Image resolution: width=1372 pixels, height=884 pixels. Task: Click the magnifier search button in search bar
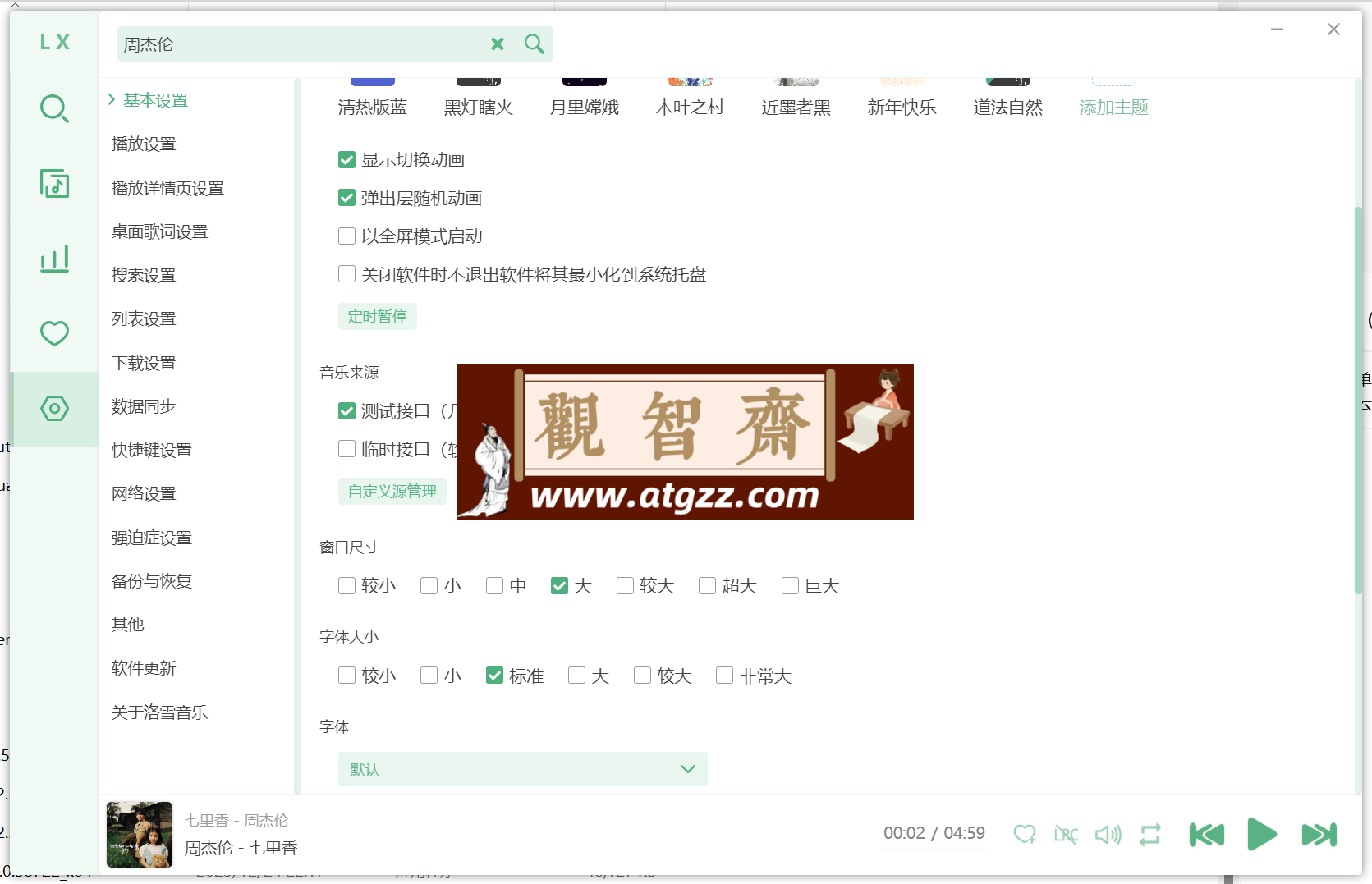coord(534,44)
